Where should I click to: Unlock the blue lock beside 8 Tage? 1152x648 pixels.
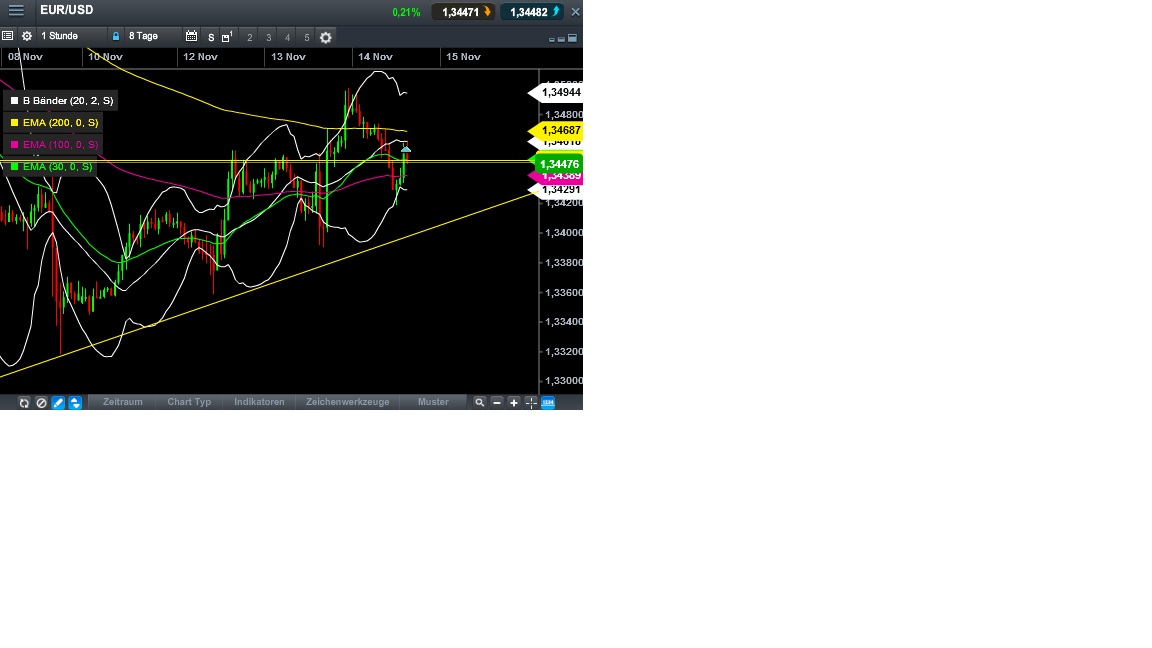pyautogui.click(x=115, y=36)
